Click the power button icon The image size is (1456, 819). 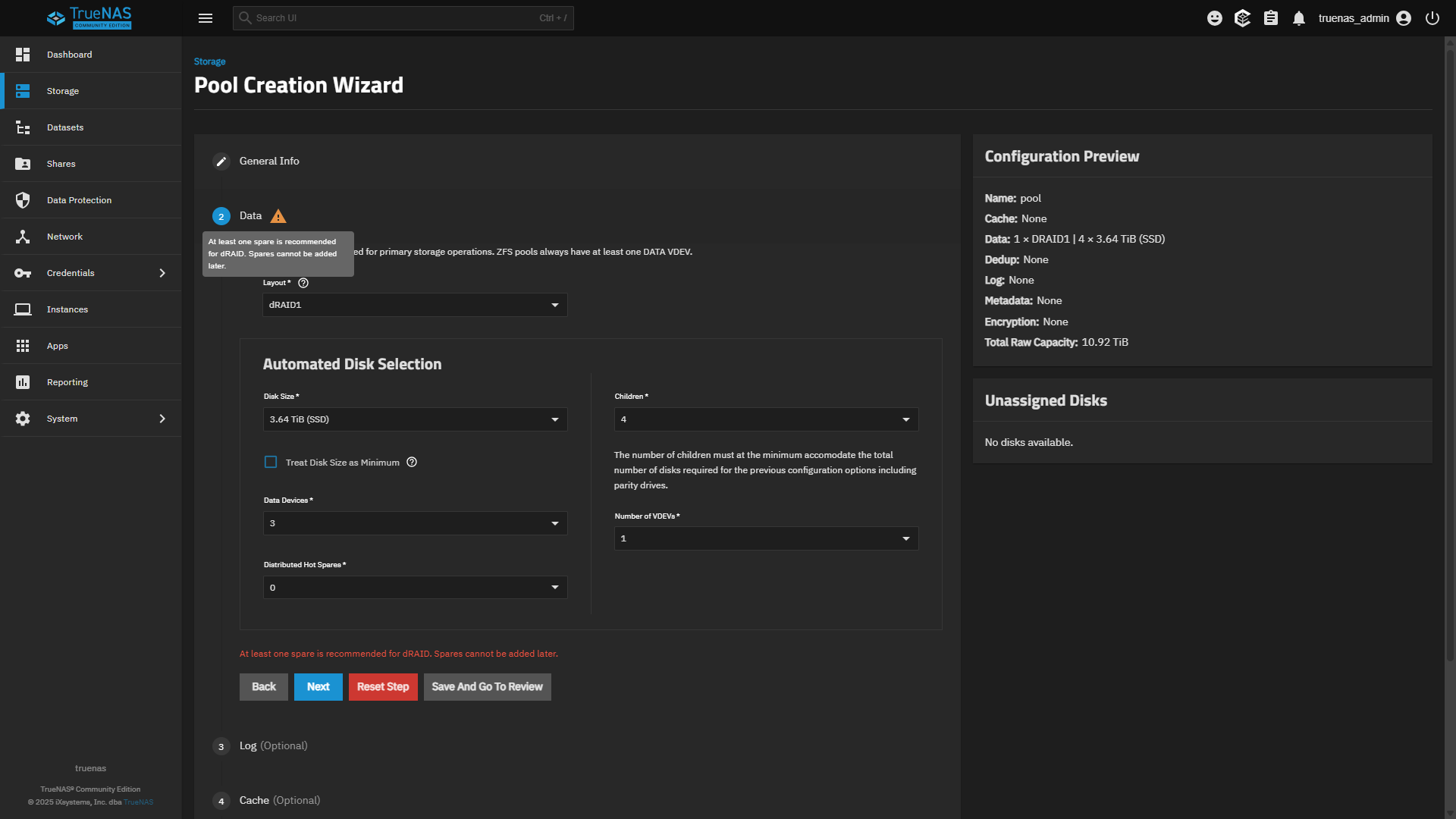tap(1432, 18)
